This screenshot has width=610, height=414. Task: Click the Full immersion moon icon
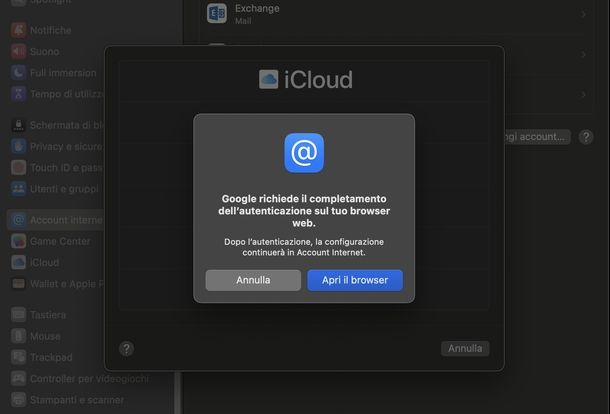click(x=18, y=73)
